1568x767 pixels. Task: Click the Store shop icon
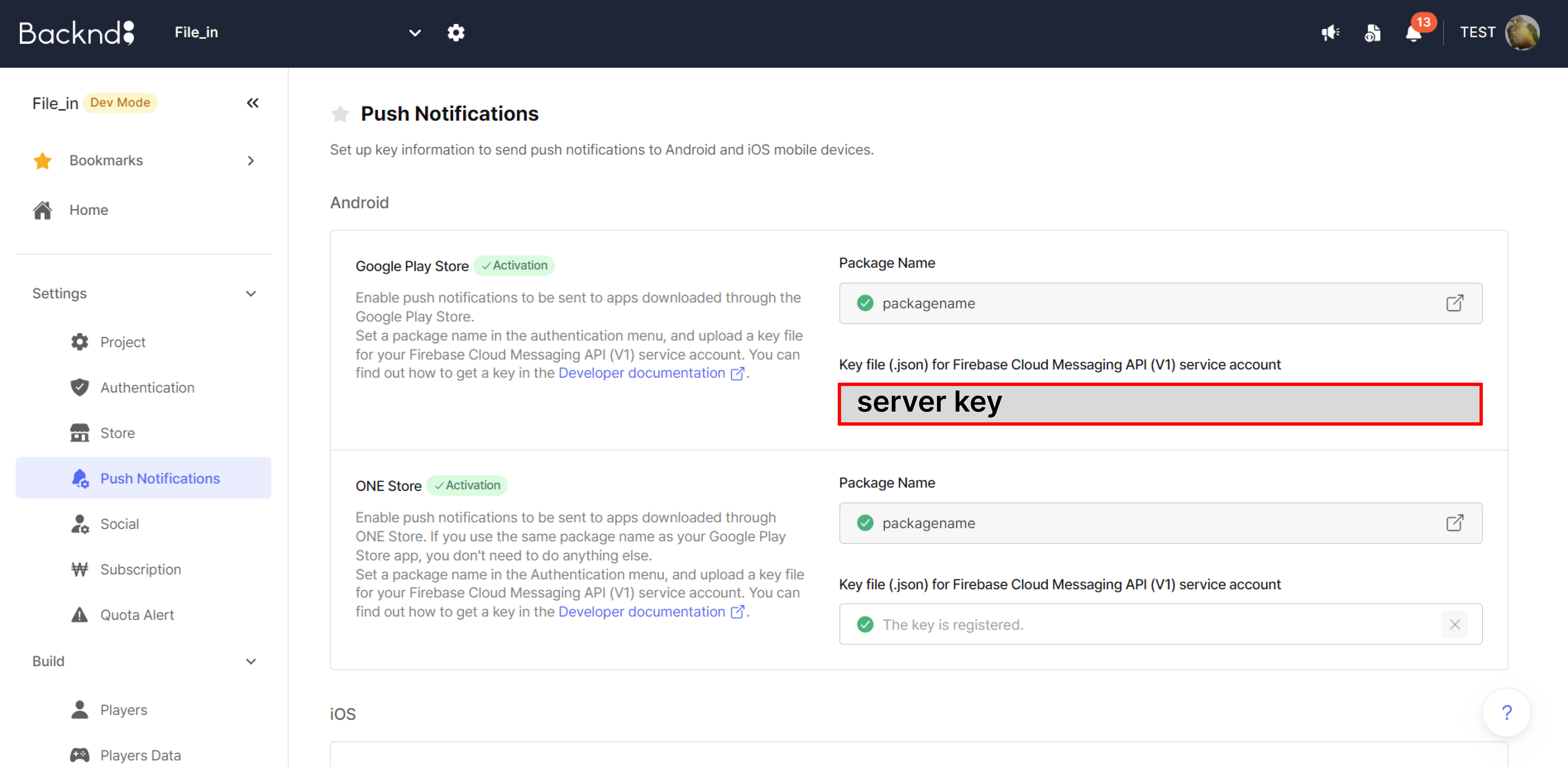(x=80, y=433)
